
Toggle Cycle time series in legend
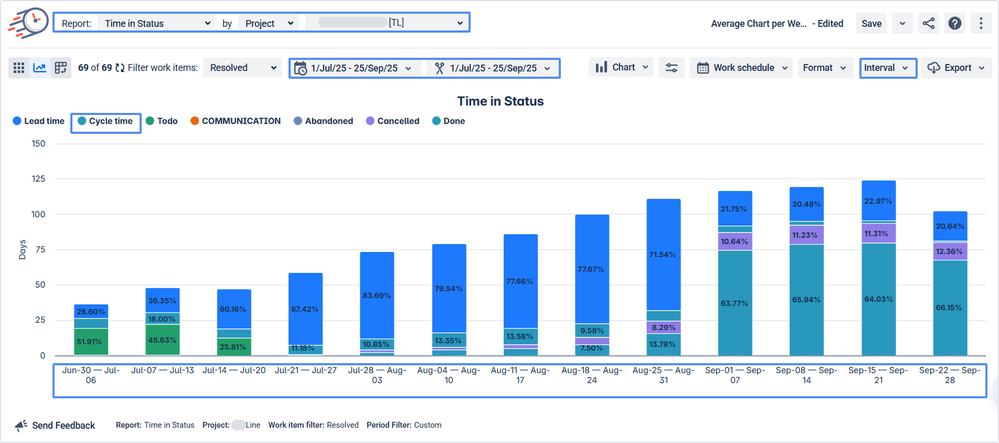click(105, 121)
